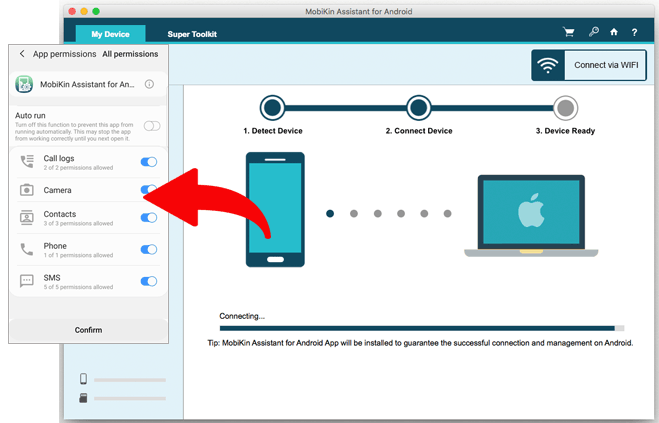The image size is (659, 423).
Task: Click the window title MobiKin Assistant for Android
Action: coord(358,11)
